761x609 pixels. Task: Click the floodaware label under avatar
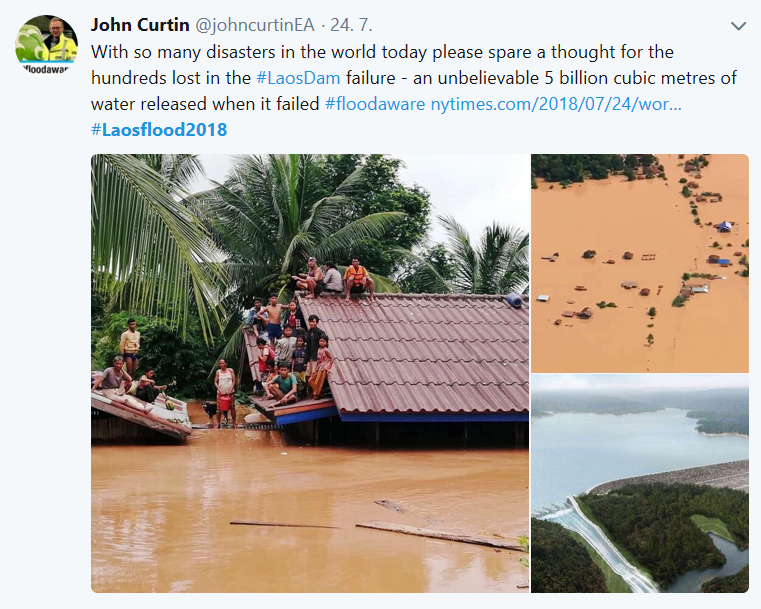[x=46, y=69]
